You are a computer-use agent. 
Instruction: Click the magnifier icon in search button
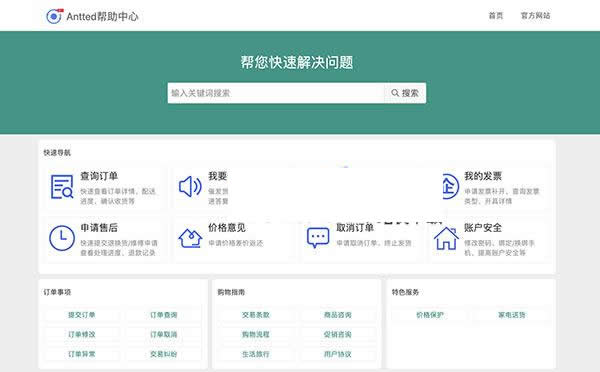point(395,93)
